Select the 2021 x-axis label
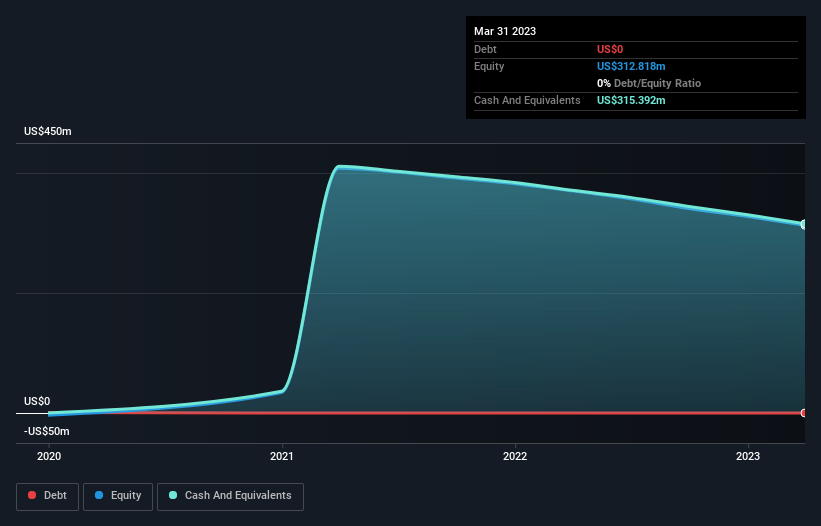This screenshot has height=526, width=821. click(x=282, y=456)
